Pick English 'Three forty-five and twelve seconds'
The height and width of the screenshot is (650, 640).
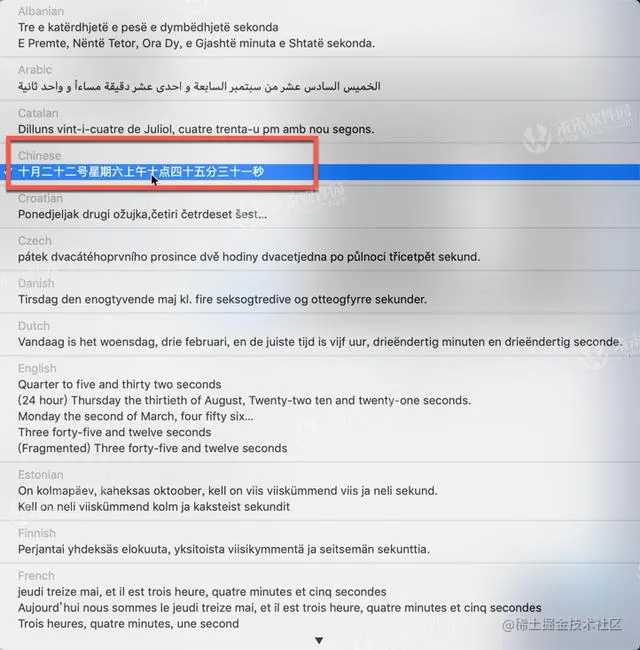(x=114, y=432)
